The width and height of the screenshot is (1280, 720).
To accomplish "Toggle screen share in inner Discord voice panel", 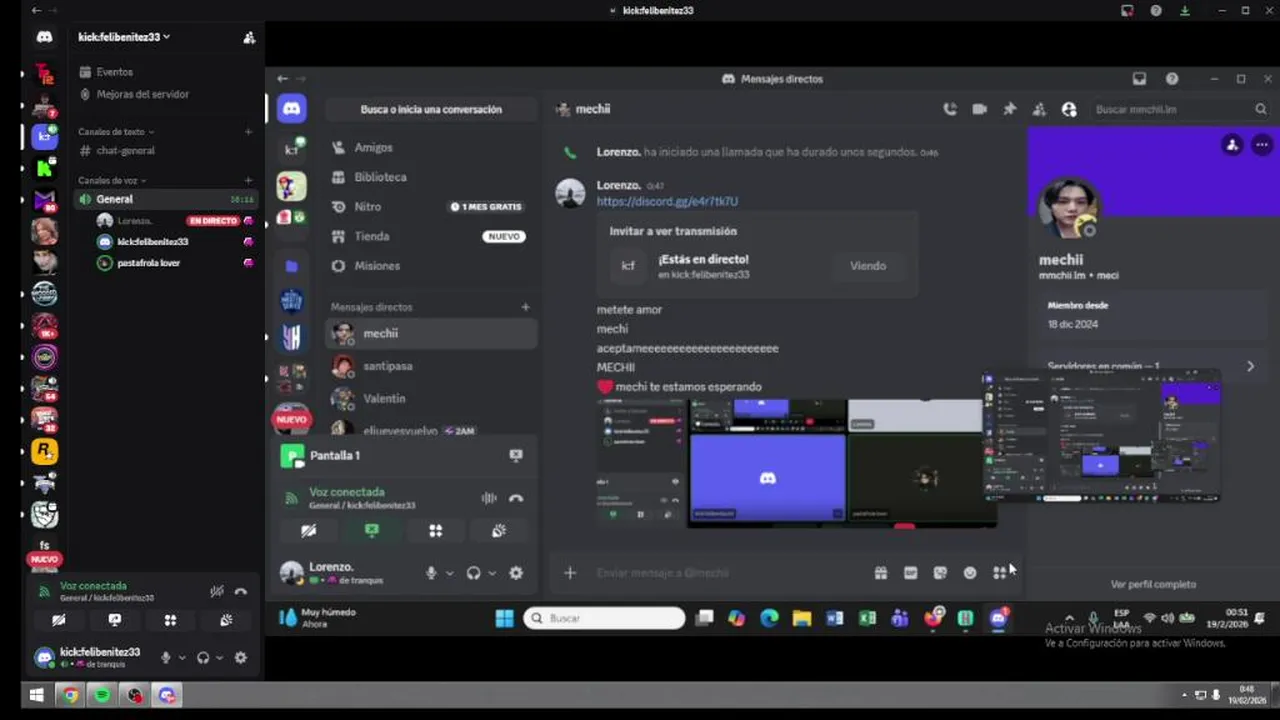I will (x=372, y=531).
